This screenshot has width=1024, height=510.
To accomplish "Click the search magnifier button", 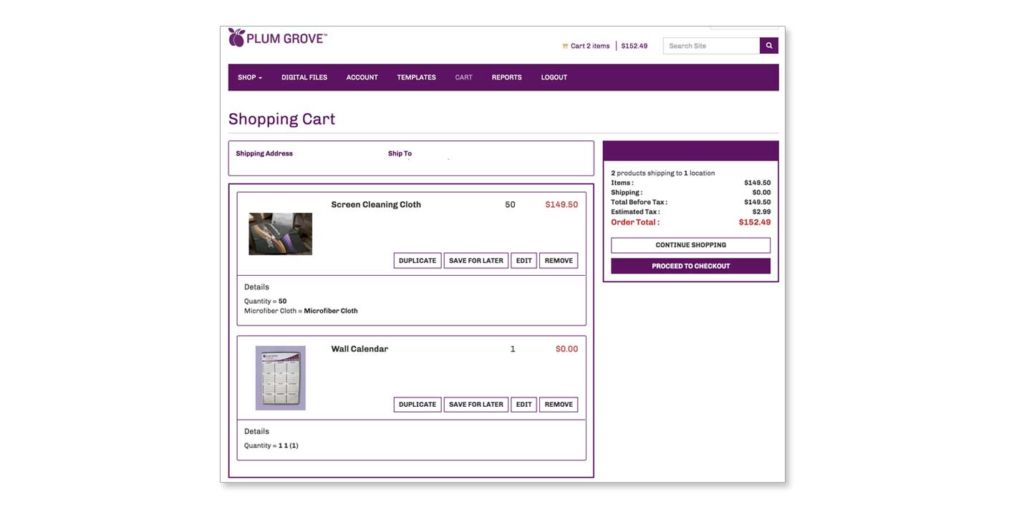I will point(769,46).
